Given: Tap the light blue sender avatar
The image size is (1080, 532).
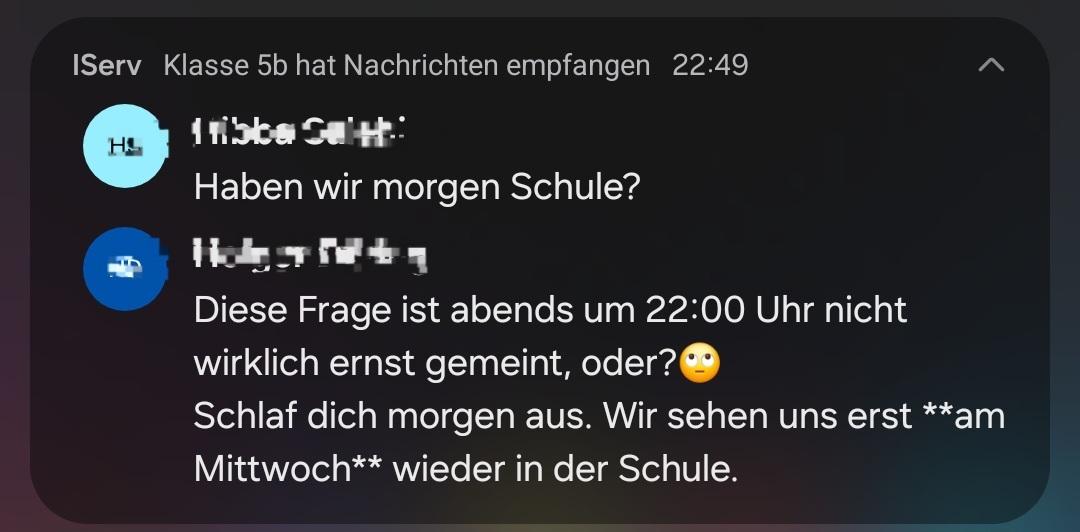Looking at the screenshot, I should click(x=125, y=145).
